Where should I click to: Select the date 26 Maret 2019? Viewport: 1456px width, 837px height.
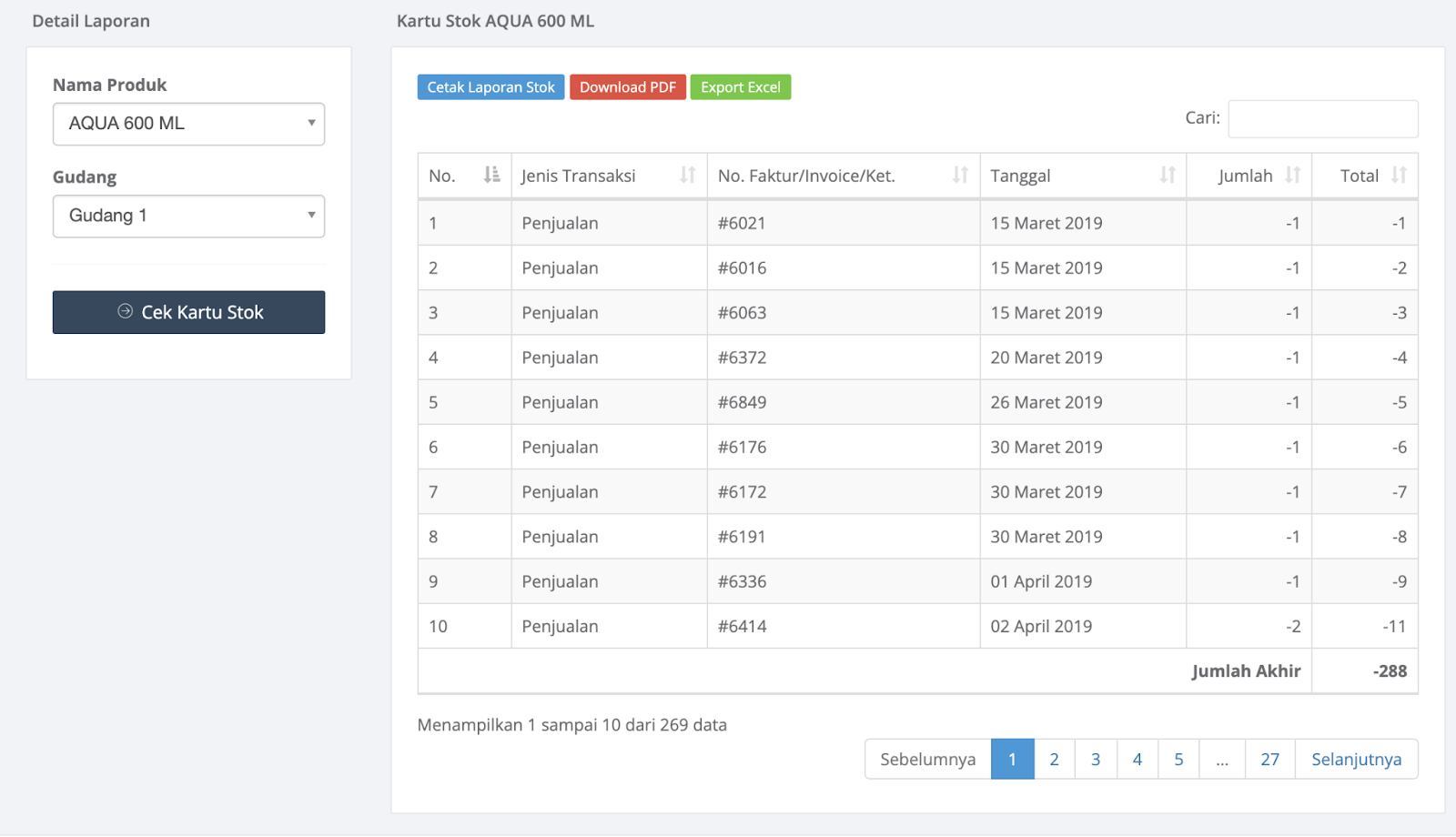coord(1046,402)
